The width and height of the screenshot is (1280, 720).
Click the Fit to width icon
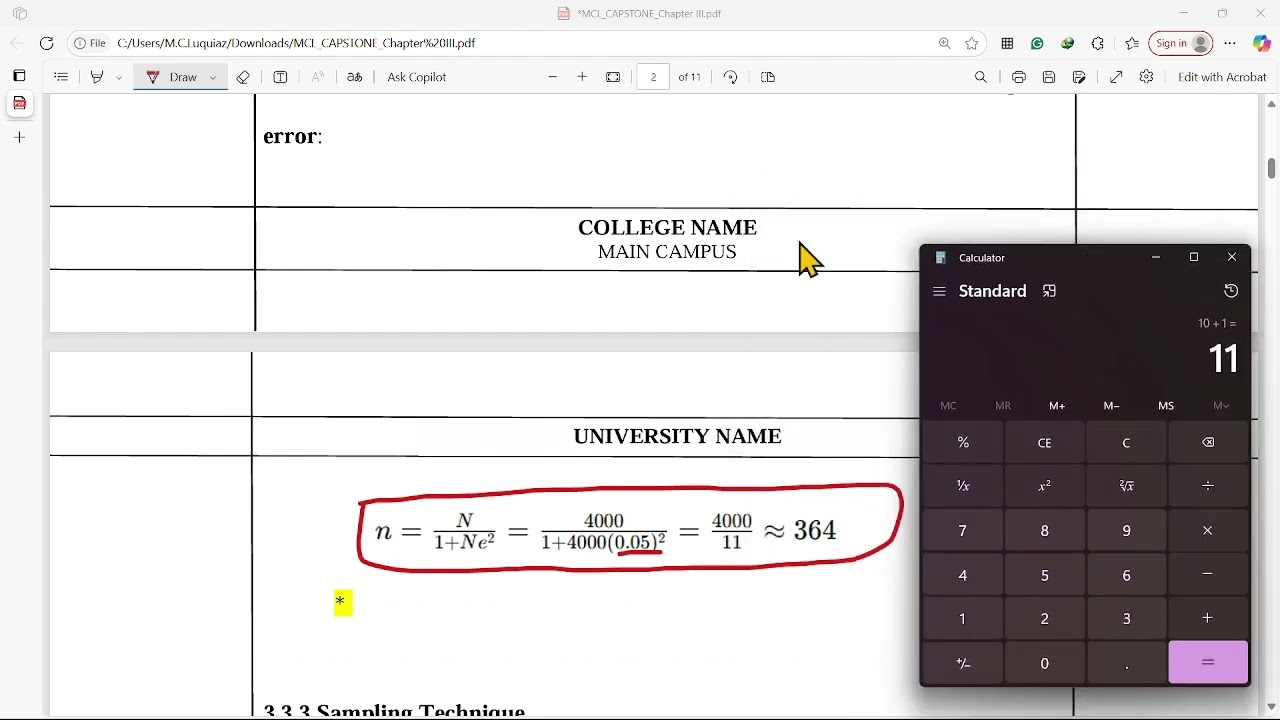tap(613, 77)
